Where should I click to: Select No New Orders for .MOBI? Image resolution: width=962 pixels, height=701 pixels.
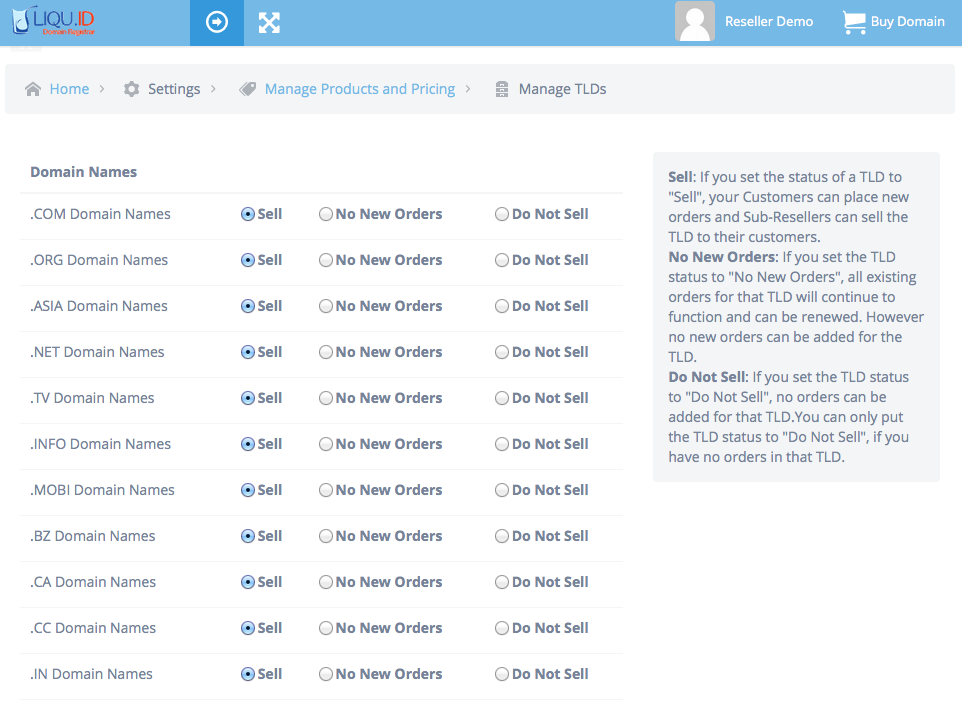(326, 490)
